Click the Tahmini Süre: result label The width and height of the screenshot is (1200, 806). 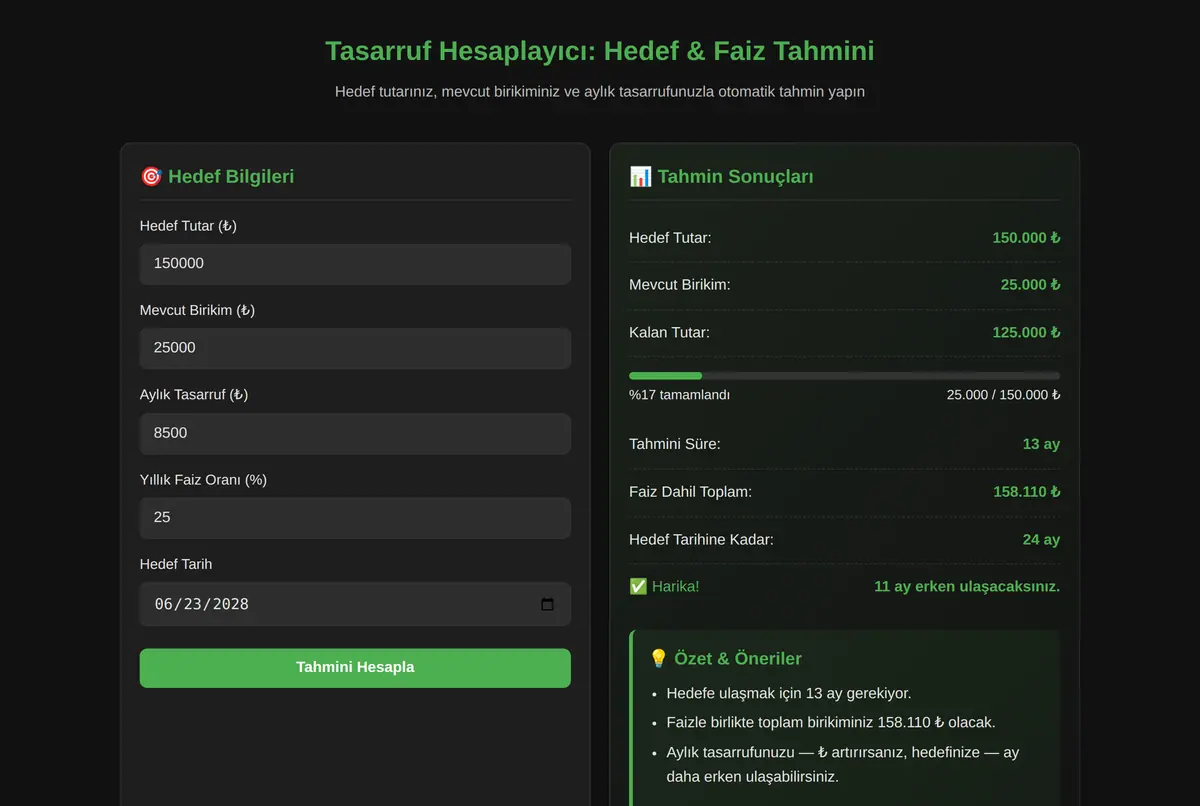[x=674, y=444]
